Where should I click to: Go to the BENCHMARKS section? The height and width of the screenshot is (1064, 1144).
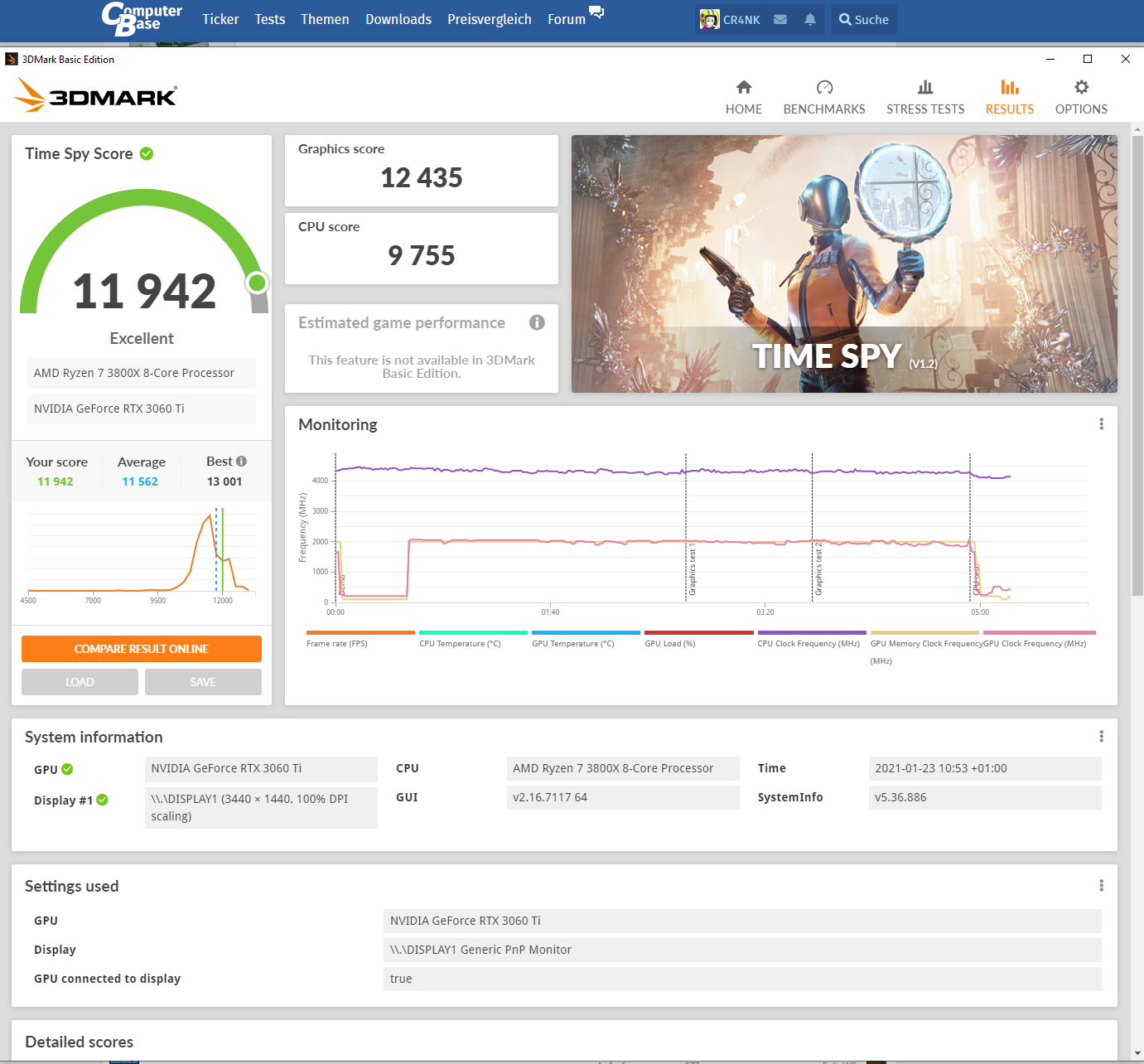click(x=824, y=98)
